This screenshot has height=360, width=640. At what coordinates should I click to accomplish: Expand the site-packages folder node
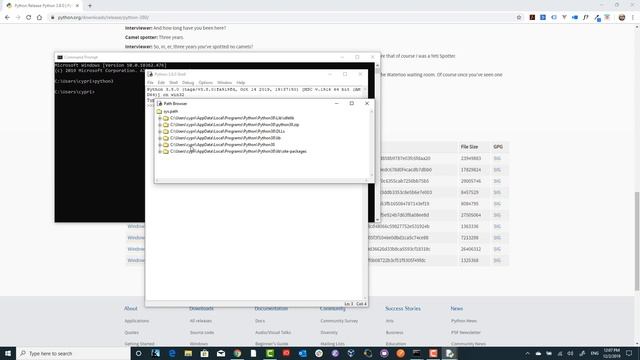click(160, 151)
